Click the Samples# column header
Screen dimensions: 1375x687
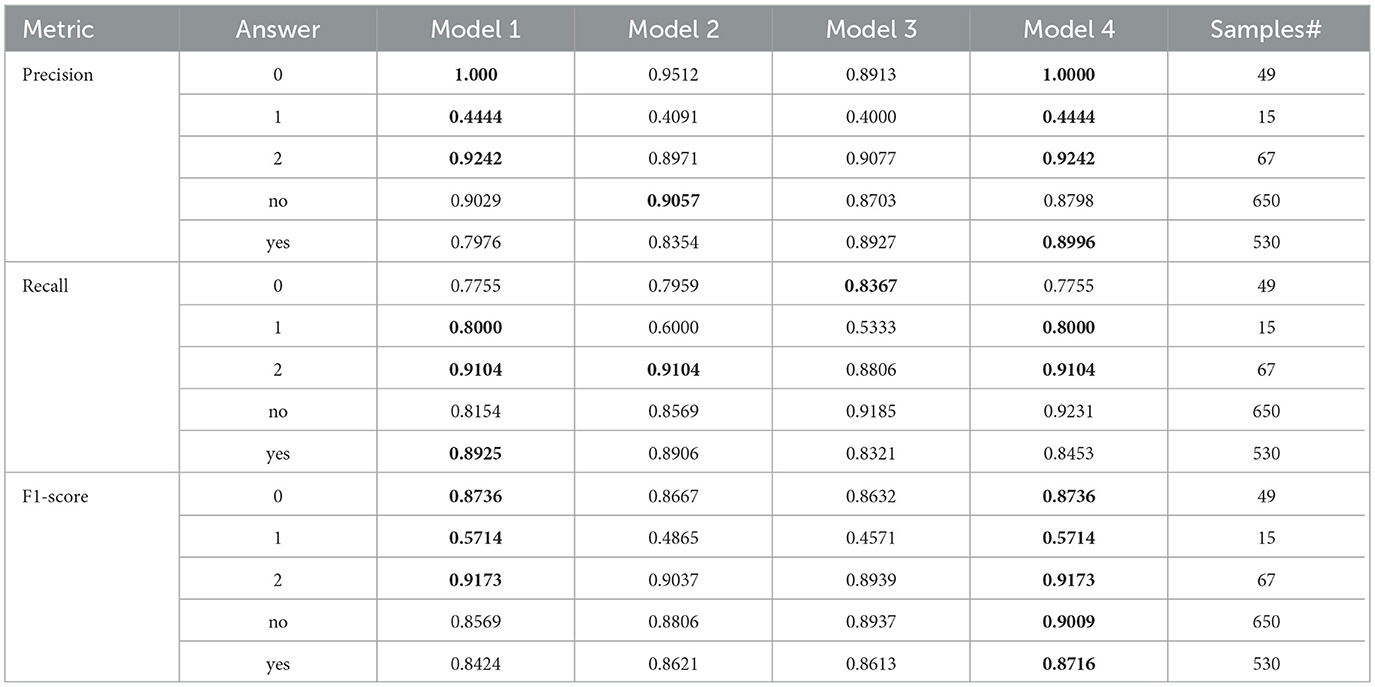click(x=1266, y=30)
